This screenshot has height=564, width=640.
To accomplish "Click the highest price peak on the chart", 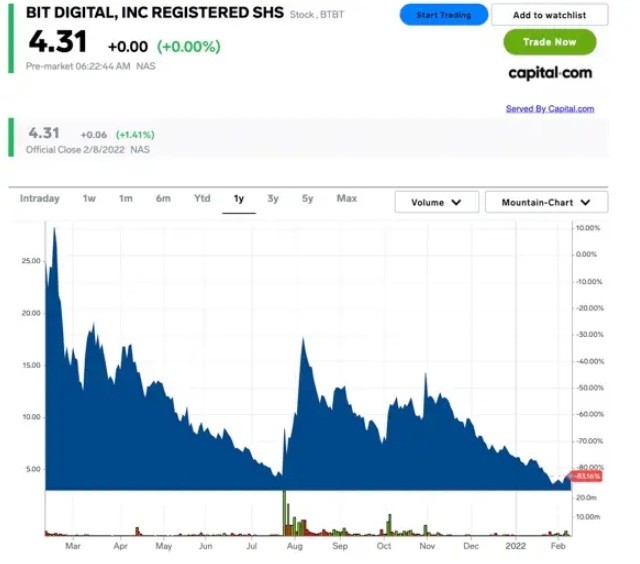I will click(x=54, y=231).
